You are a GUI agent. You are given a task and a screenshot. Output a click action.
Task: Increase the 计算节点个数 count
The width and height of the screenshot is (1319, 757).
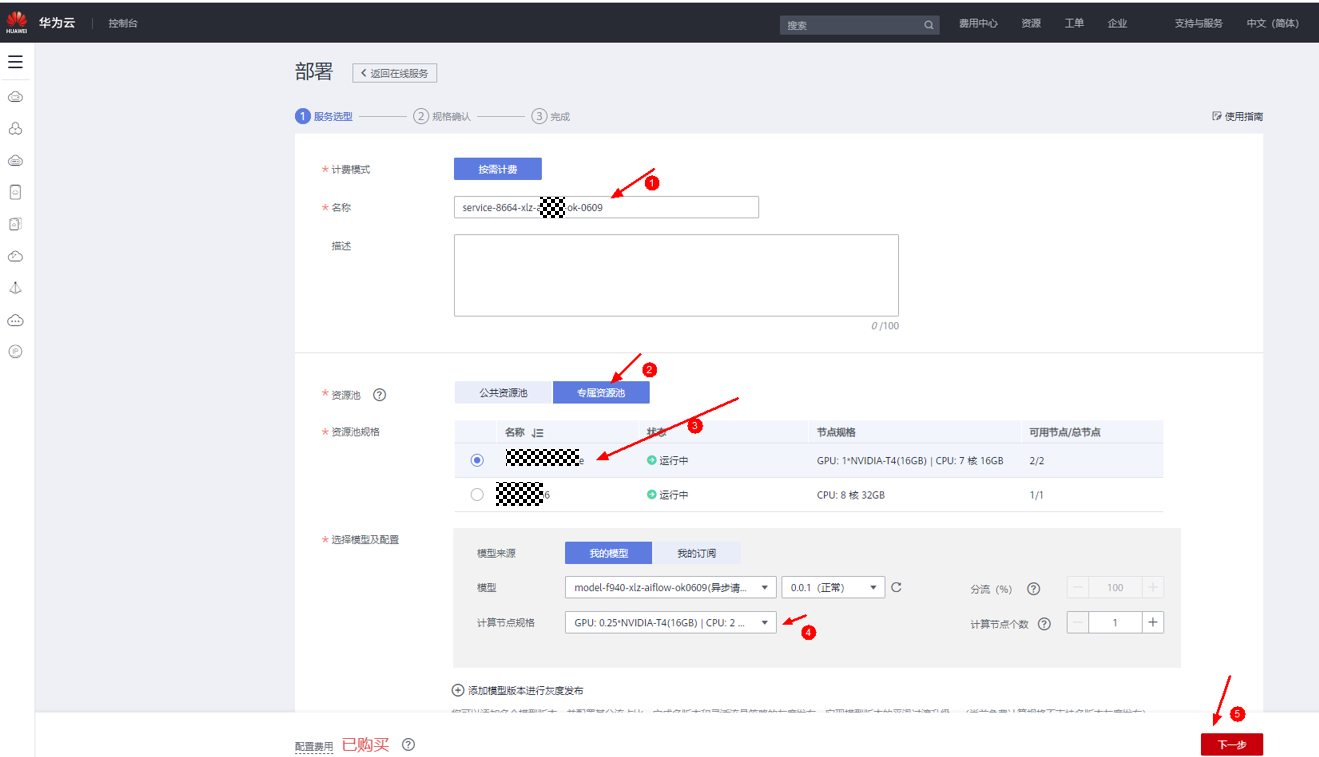click(1153, 623)
